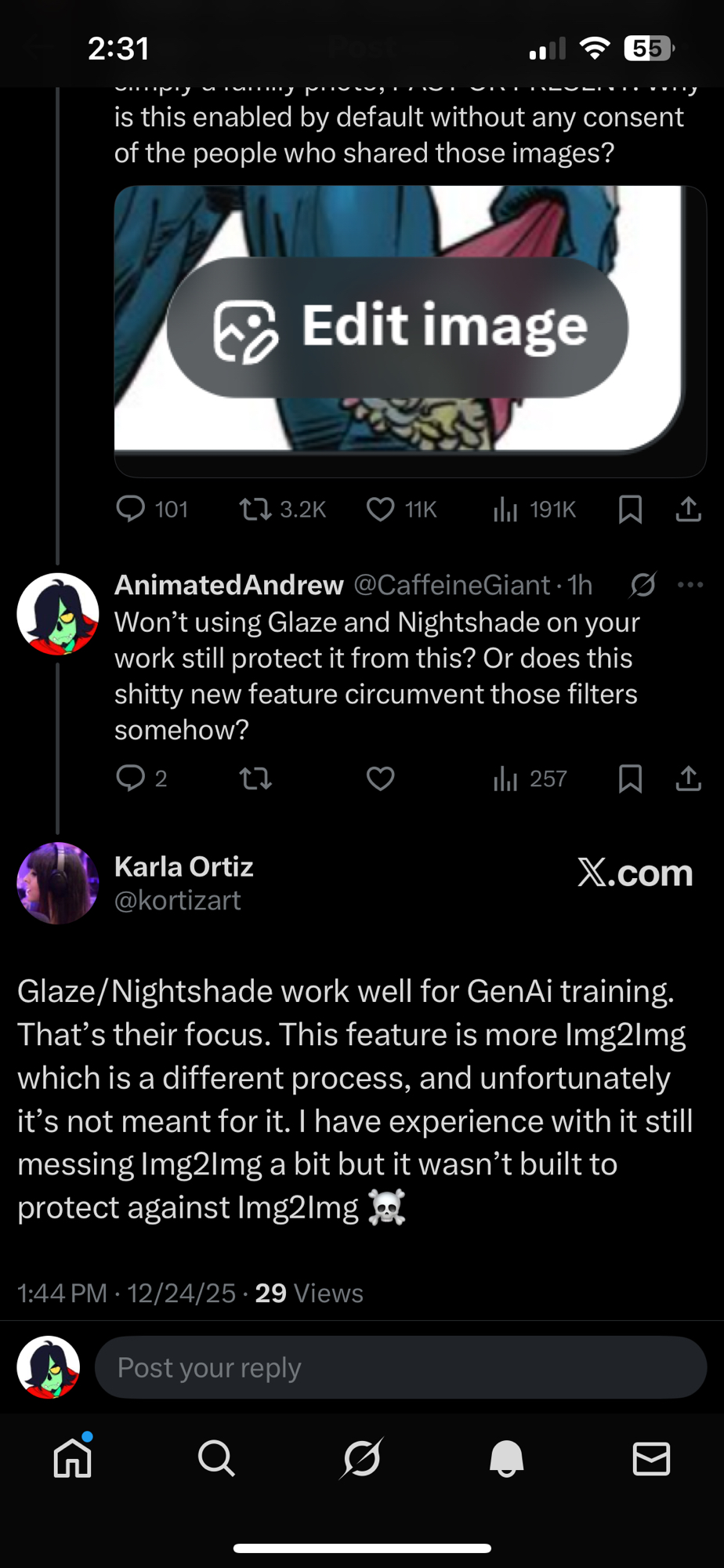Open replies on the 101-comment post
The width and height of the screenshot is (724, 1568).
131,510
